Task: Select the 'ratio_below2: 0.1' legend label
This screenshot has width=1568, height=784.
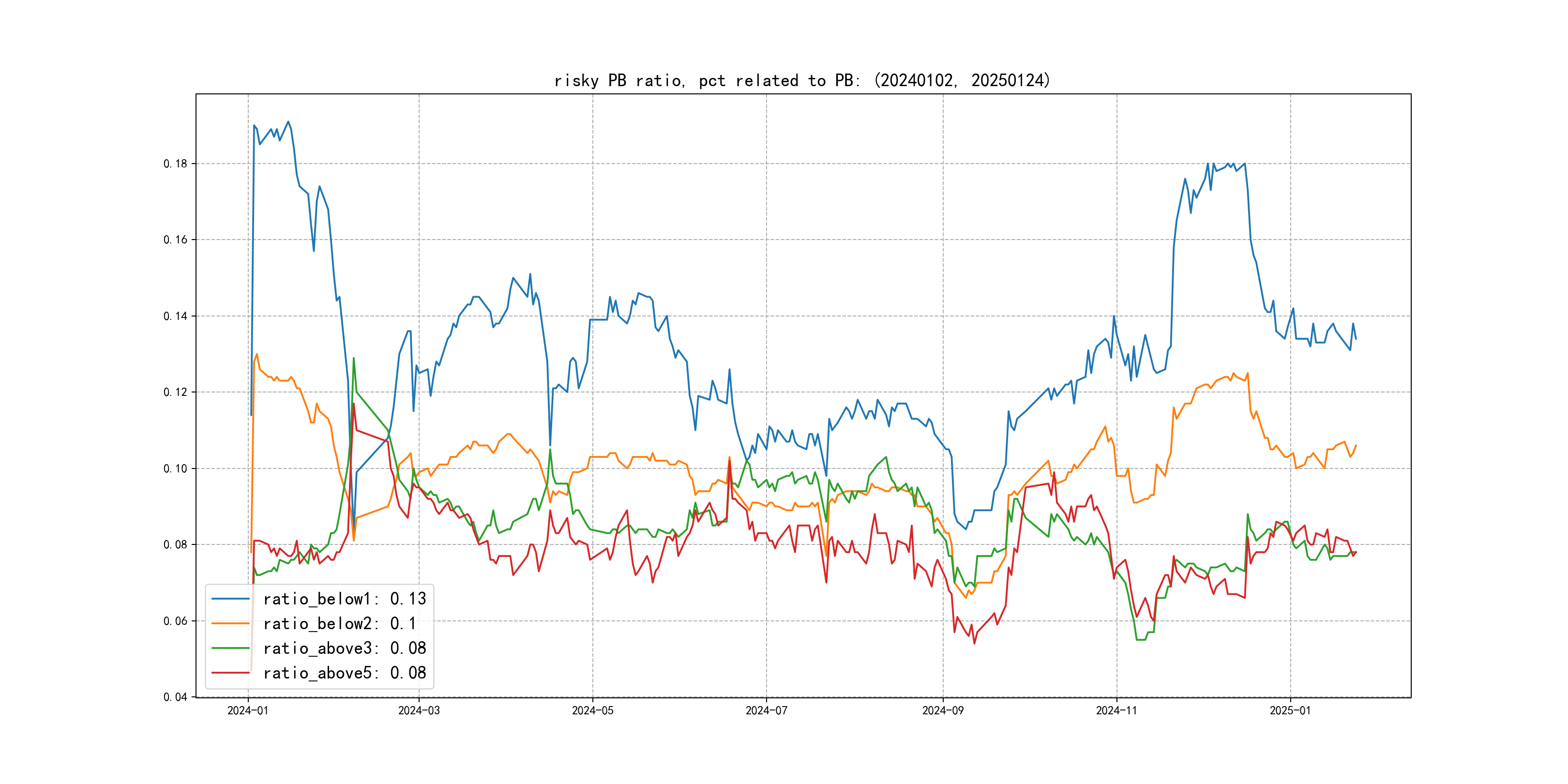Action: click(340, 623)
